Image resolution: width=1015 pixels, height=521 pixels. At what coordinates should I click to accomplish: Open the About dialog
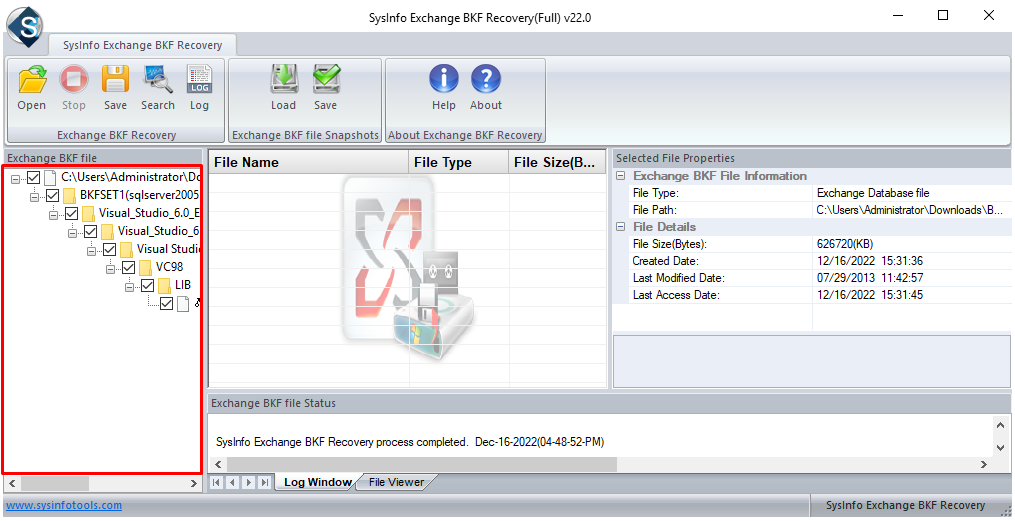(x=486, y=88)
